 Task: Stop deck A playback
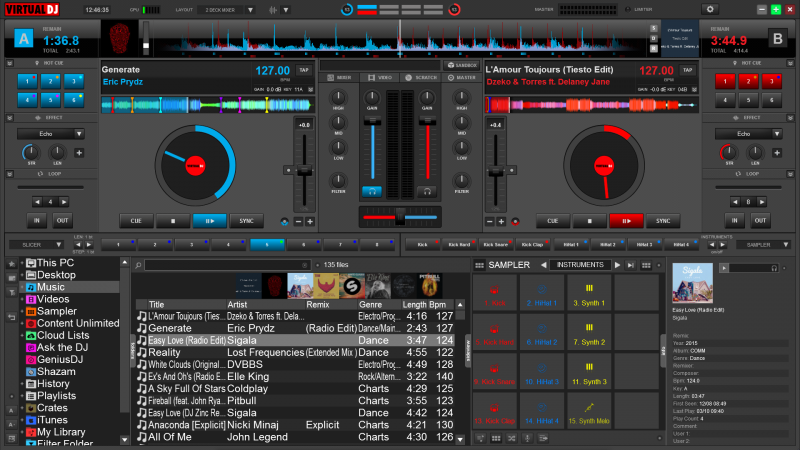coord(172,221)
